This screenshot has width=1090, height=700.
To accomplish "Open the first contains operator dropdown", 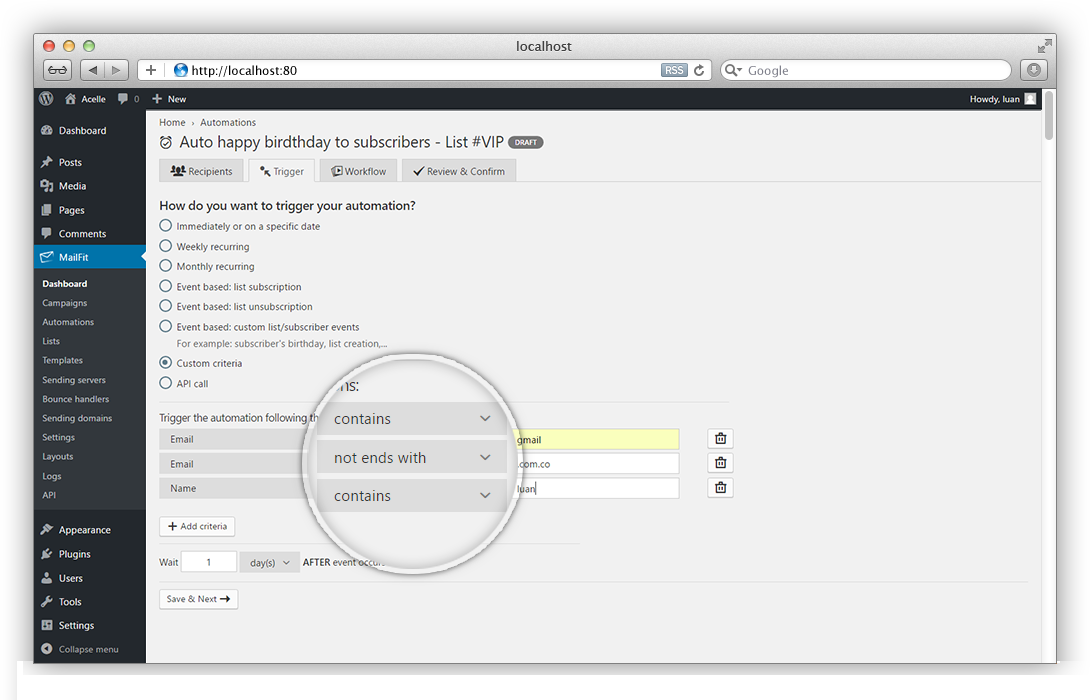I will (x=412, y=418).
